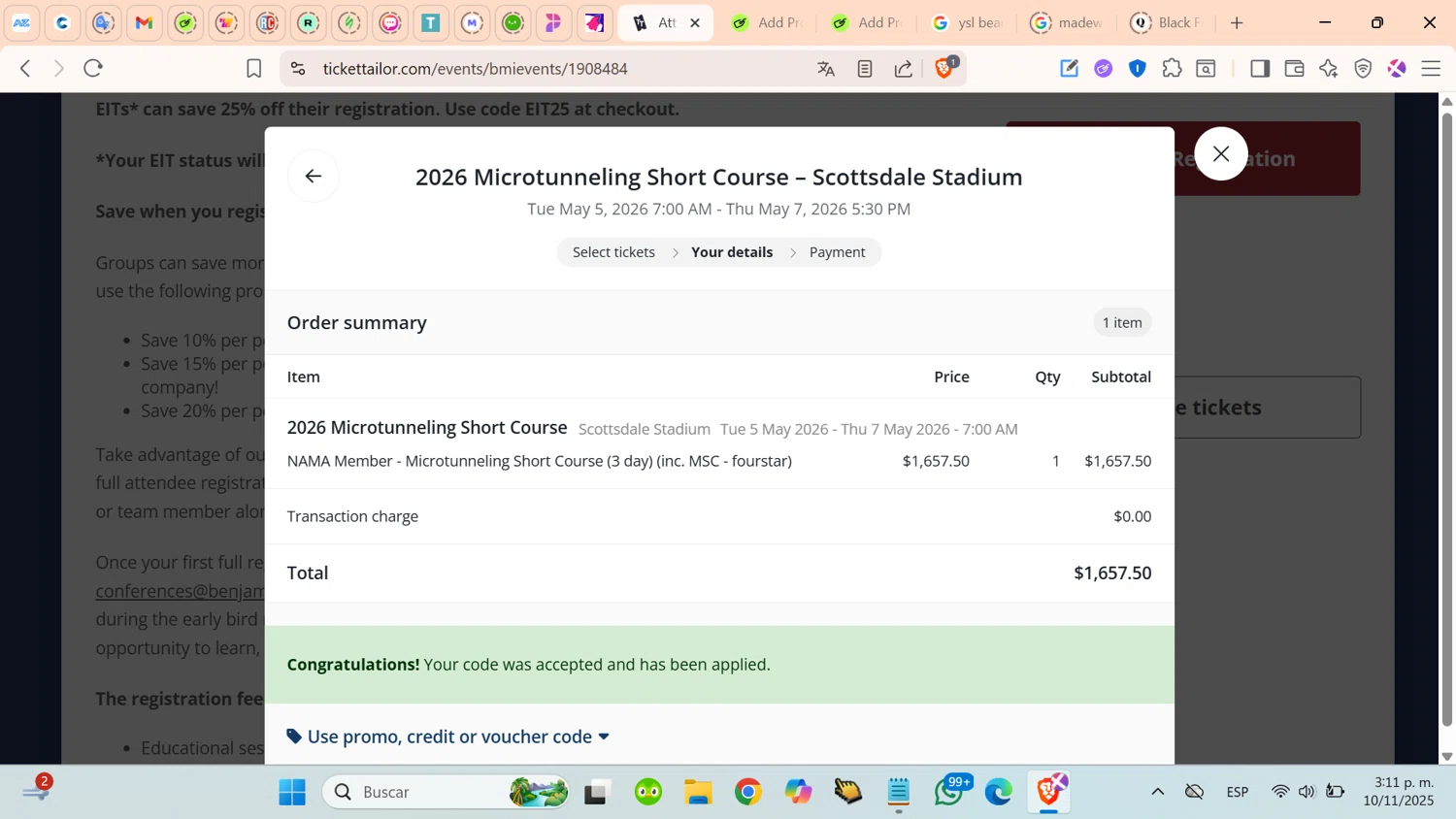
Task: Click the Qty value 1
Action: (1056, 461)
